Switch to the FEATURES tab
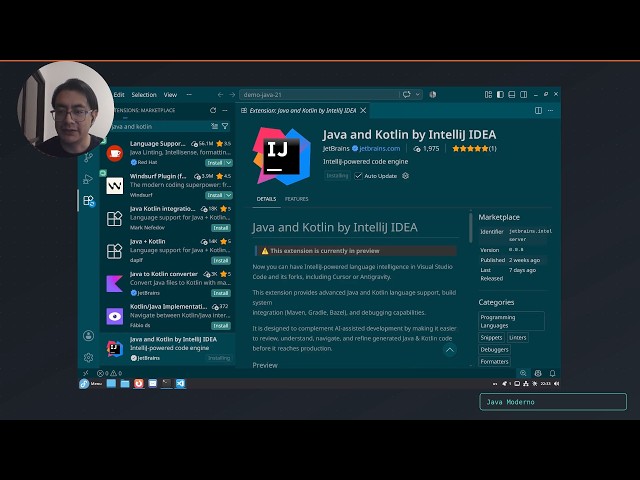This screenshot has width=640, height=480. [x=296, y=199]
